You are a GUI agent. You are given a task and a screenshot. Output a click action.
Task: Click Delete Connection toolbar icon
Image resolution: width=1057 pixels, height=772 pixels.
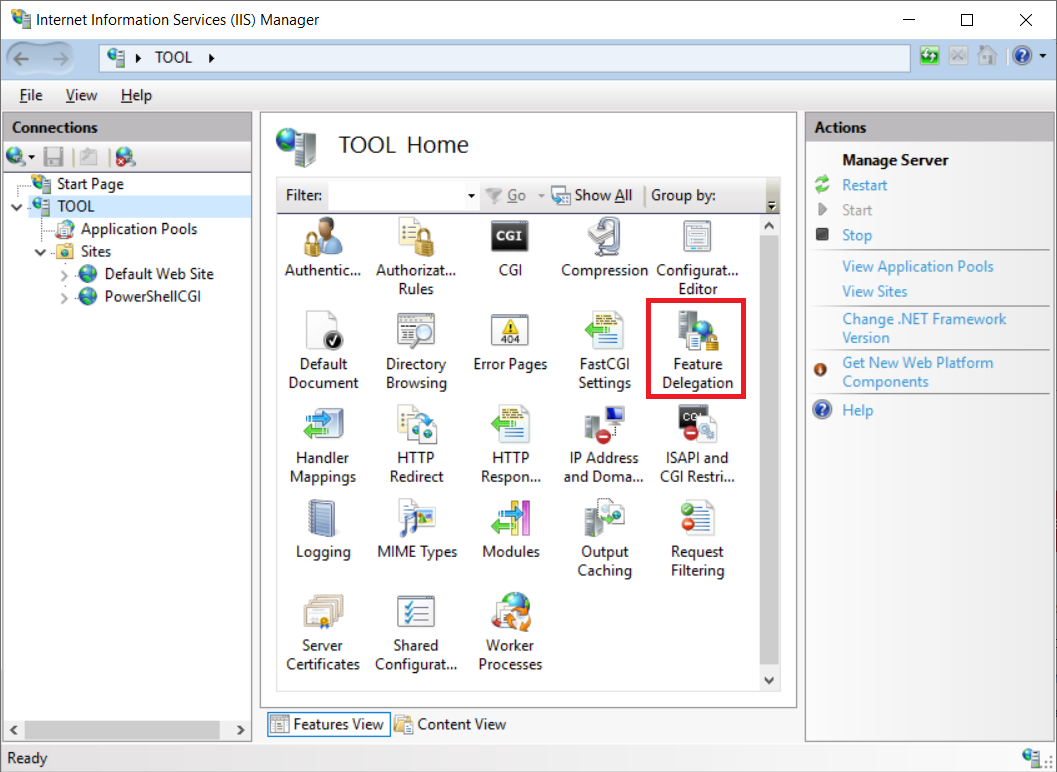[x=125, y=157]
